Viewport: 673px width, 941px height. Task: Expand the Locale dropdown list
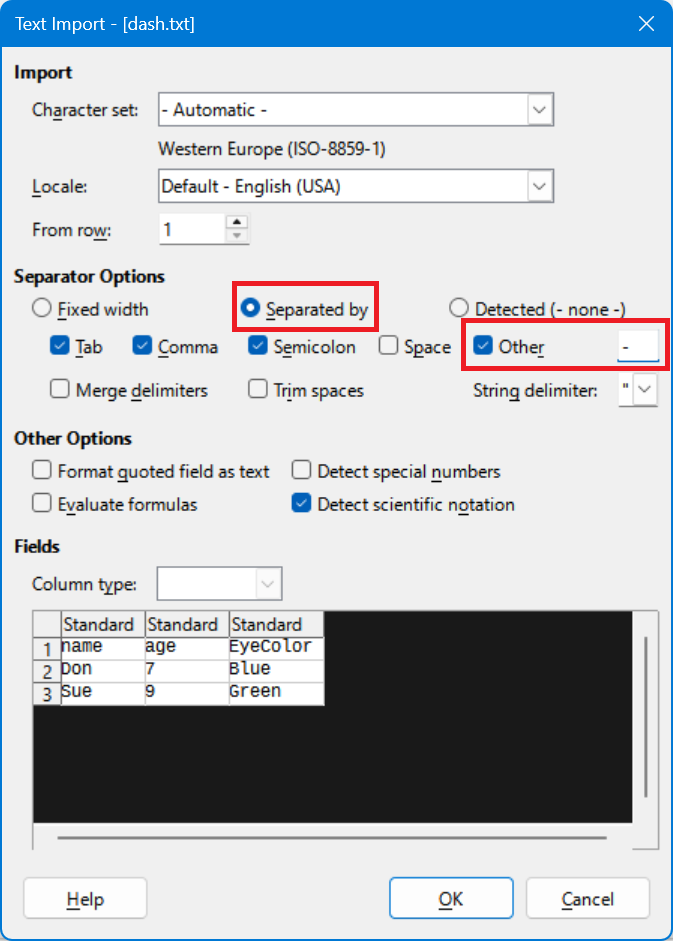540,186
